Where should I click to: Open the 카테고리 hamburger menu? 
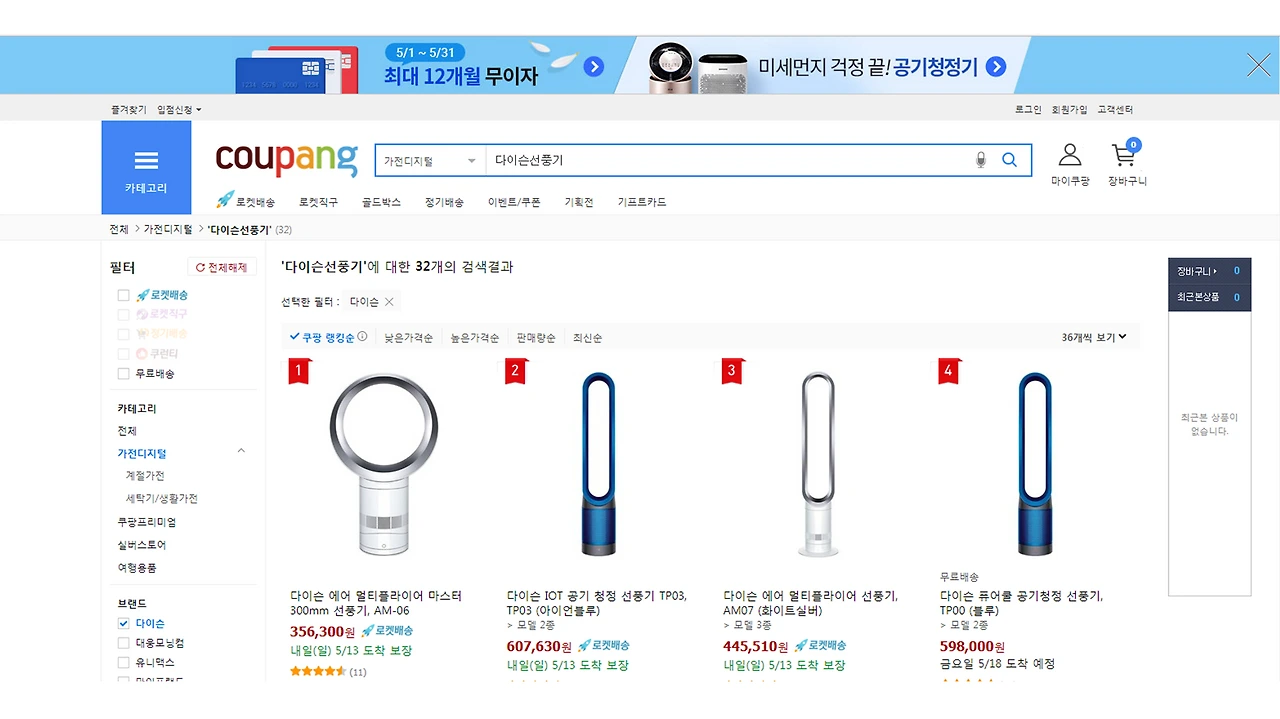(146, 160)
